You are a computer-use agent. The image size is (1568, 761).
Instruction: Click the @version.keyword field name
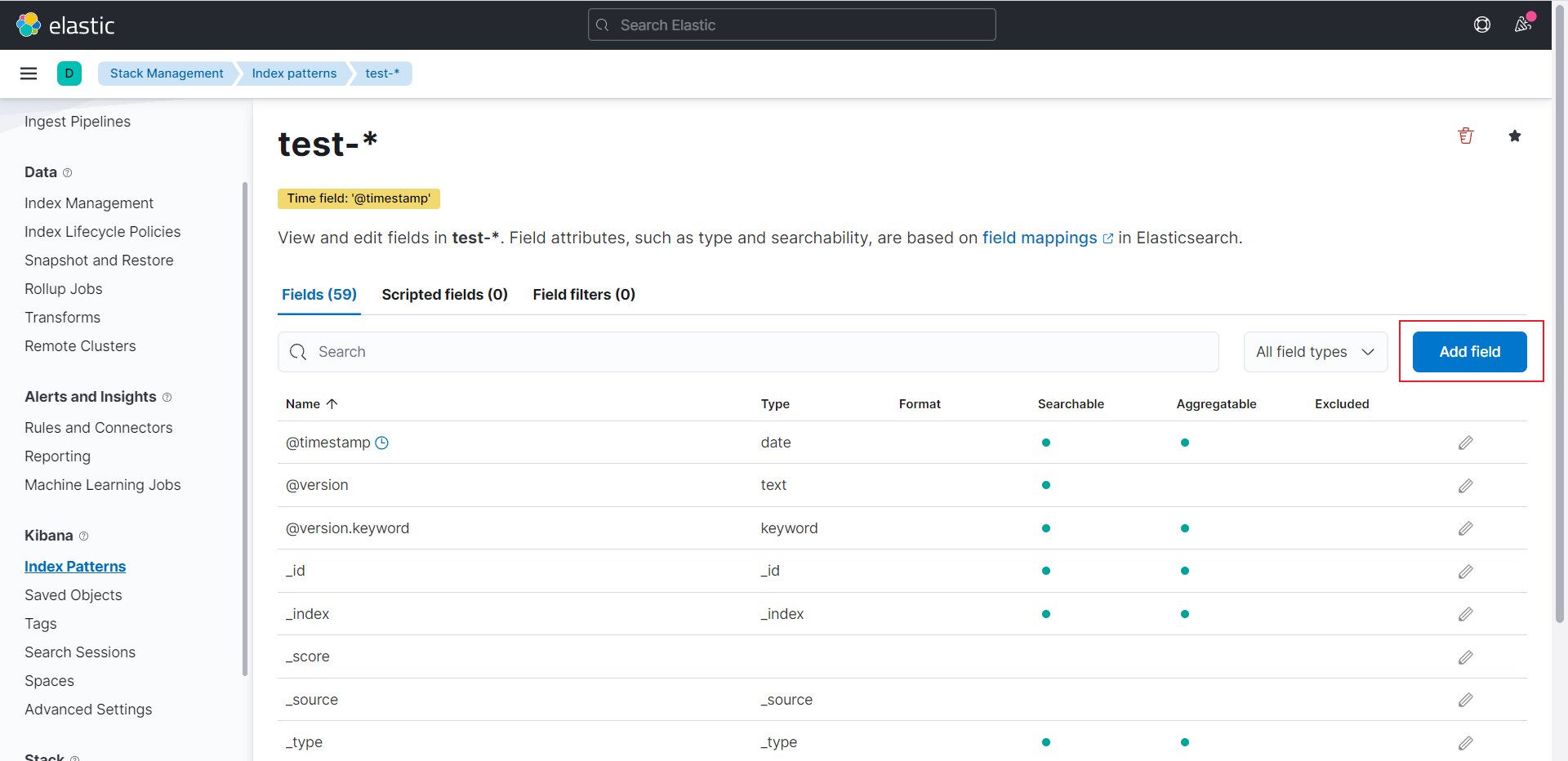point(347,528)
